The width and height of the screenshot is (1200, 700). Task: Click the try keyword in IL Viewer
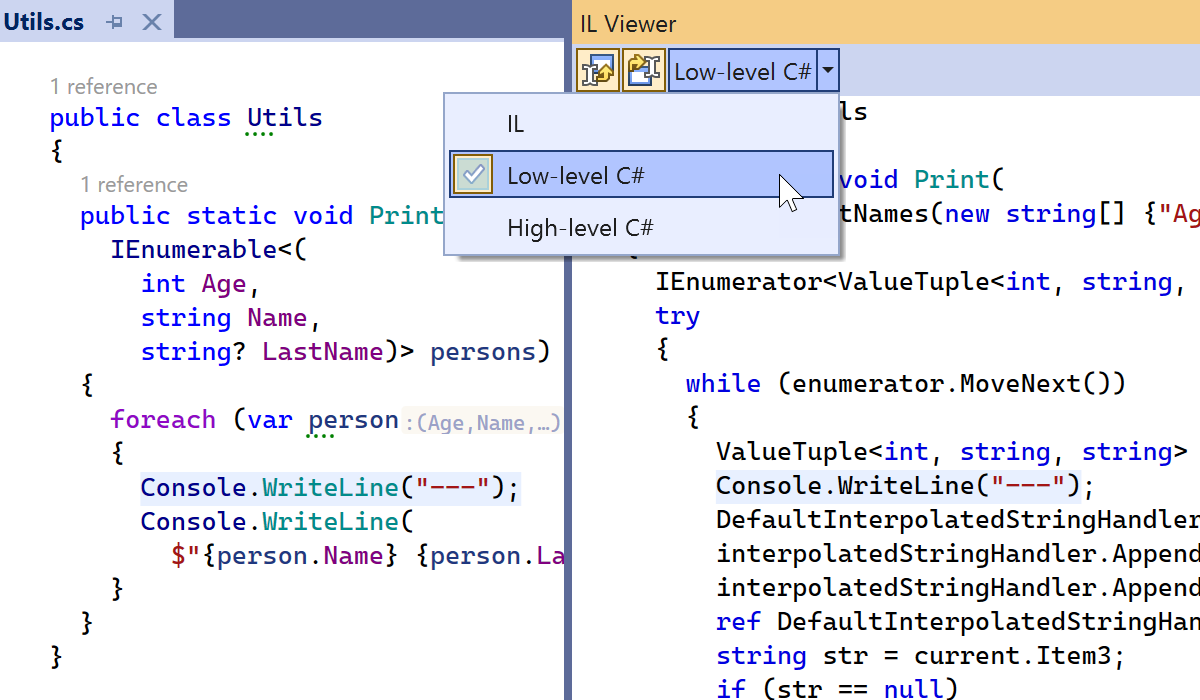click(x=677, y=316)
